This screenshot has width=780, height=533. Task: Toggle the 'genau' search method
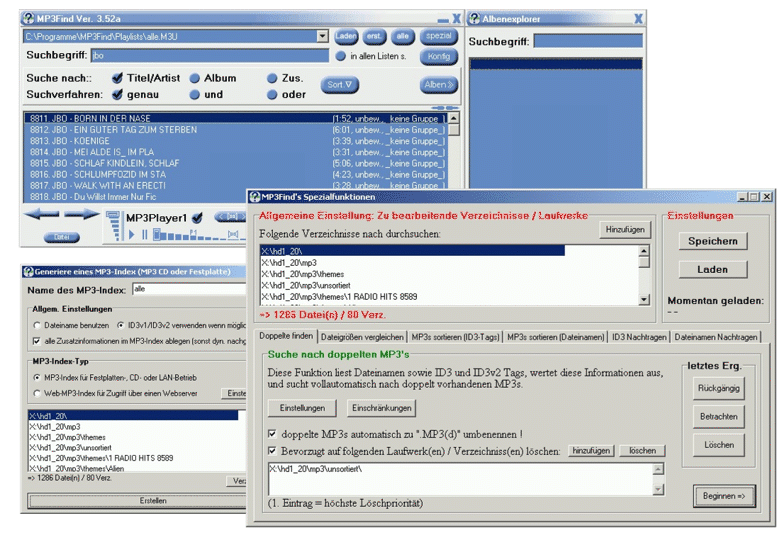pos(117,95)
